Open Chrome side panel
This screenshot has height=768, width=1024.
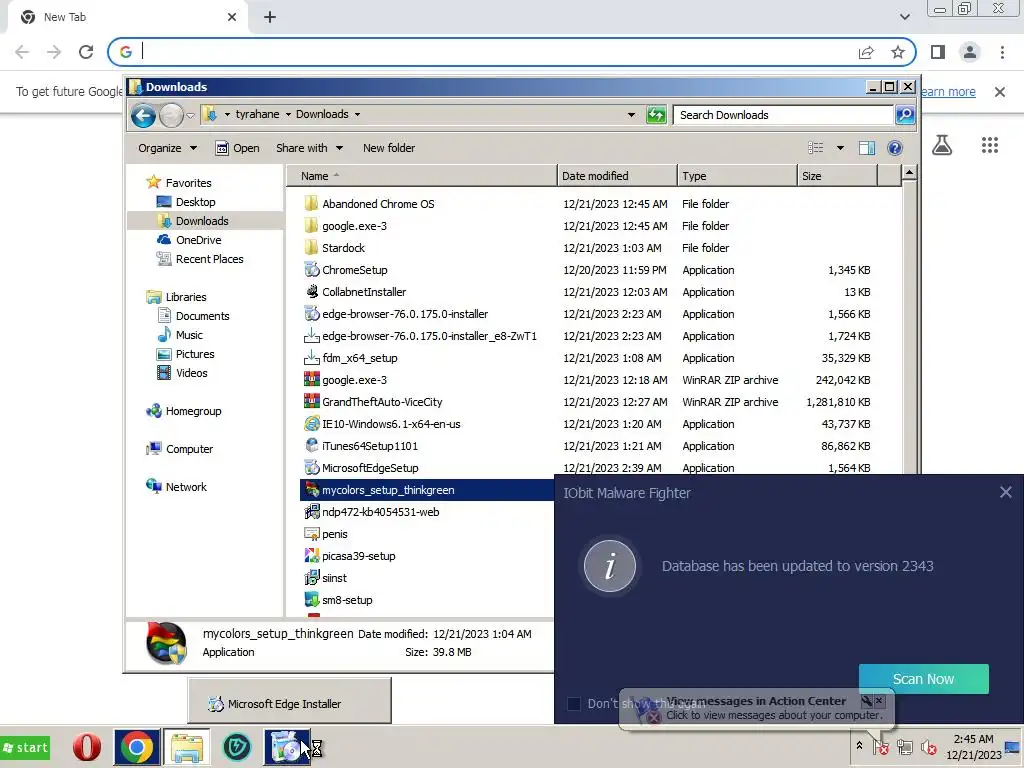point(938,52)
